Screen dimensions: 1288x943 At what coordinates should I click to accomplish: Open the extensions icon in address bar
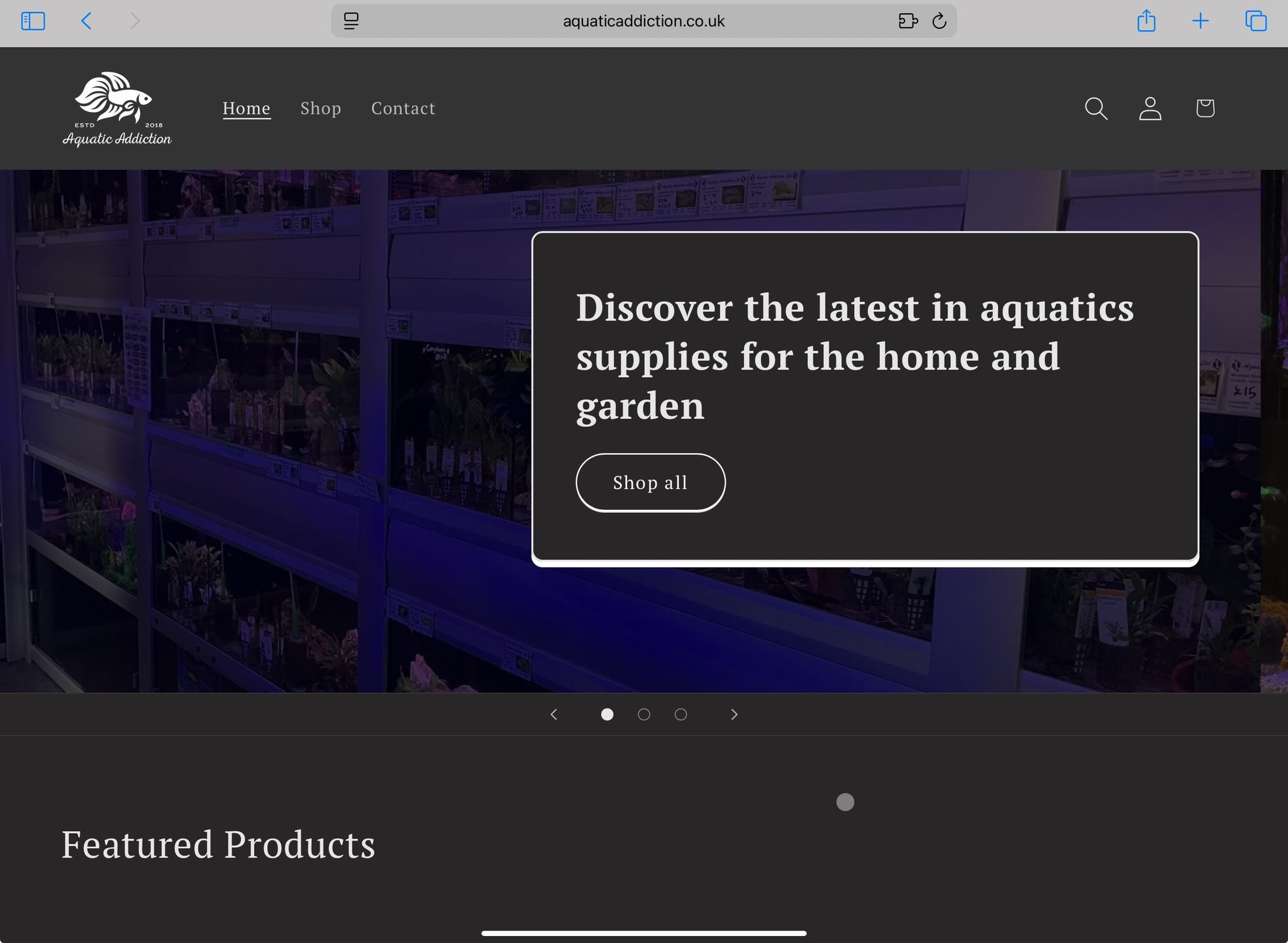(908, 21)
